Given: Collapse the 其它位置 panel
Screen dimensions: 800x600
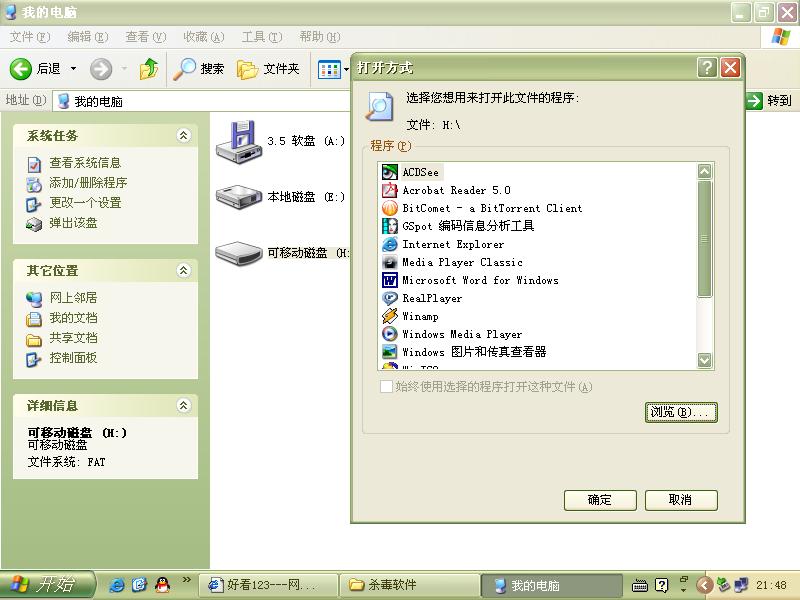Looking at the screenshot, I should (x=184, y=270).
